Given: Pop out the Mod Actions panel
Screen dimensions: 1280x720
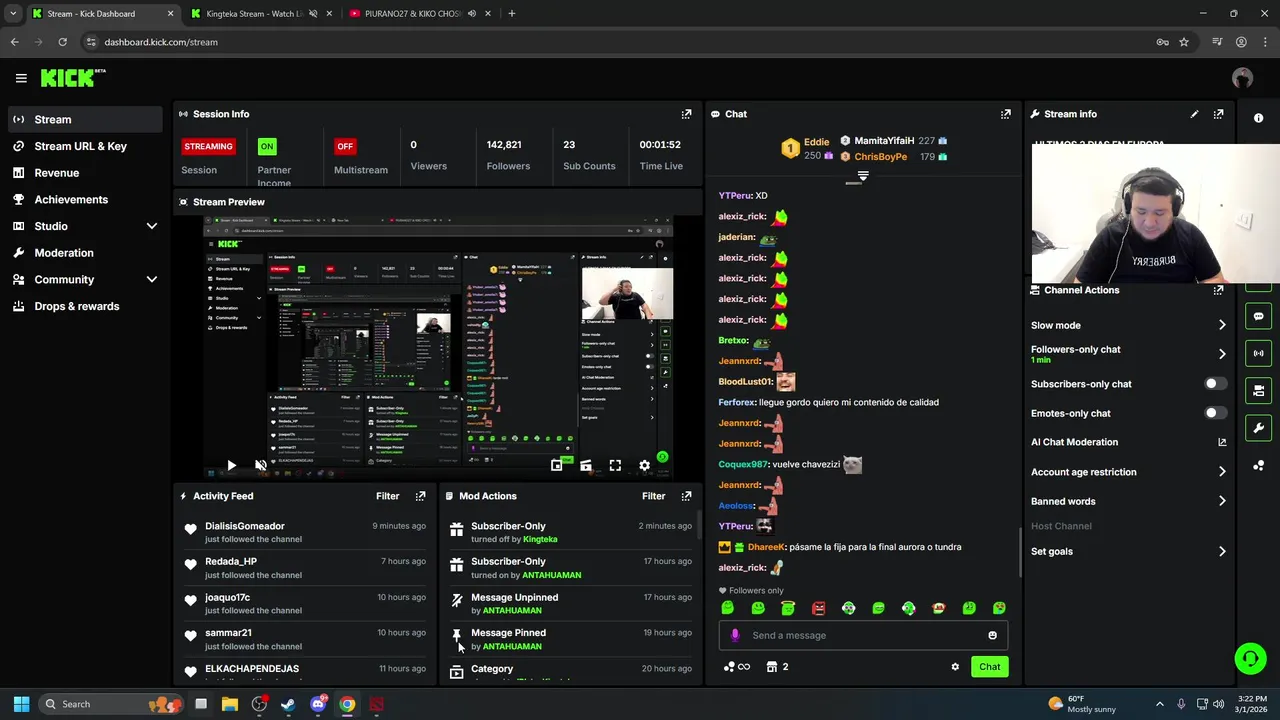Looking at the screenshot, I should pos(686,496).
